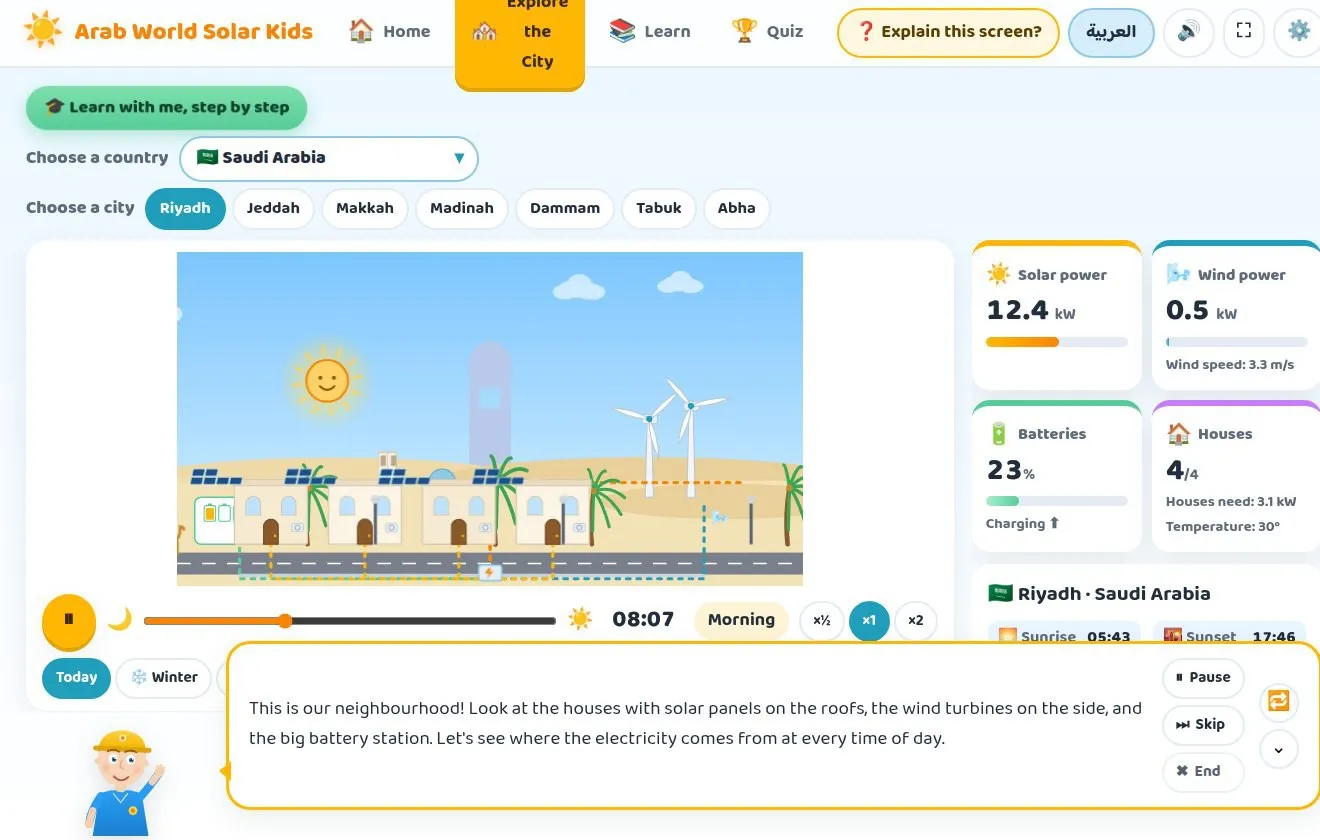Click Explain this screen button
1320x840 pixels.
948,32
